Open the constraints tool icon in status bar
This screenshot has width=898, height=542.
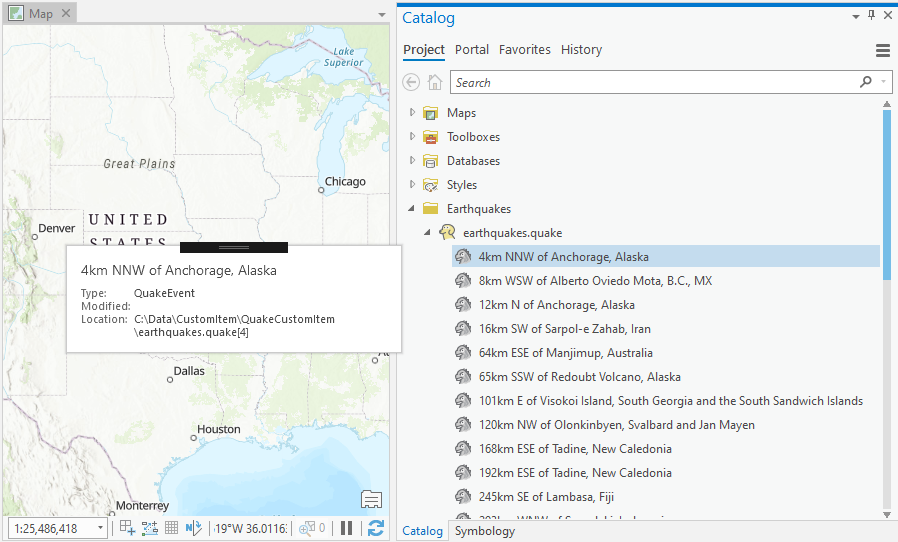point(150,528)
